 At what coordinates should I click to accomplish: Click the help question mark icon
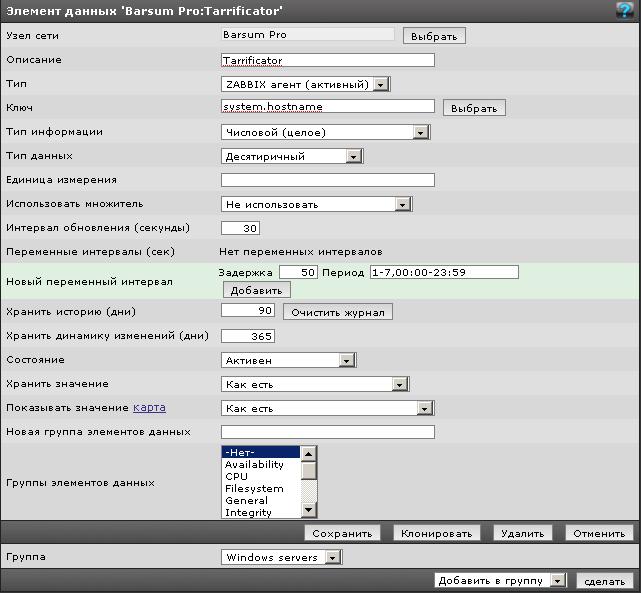click(x=623, y=10)
